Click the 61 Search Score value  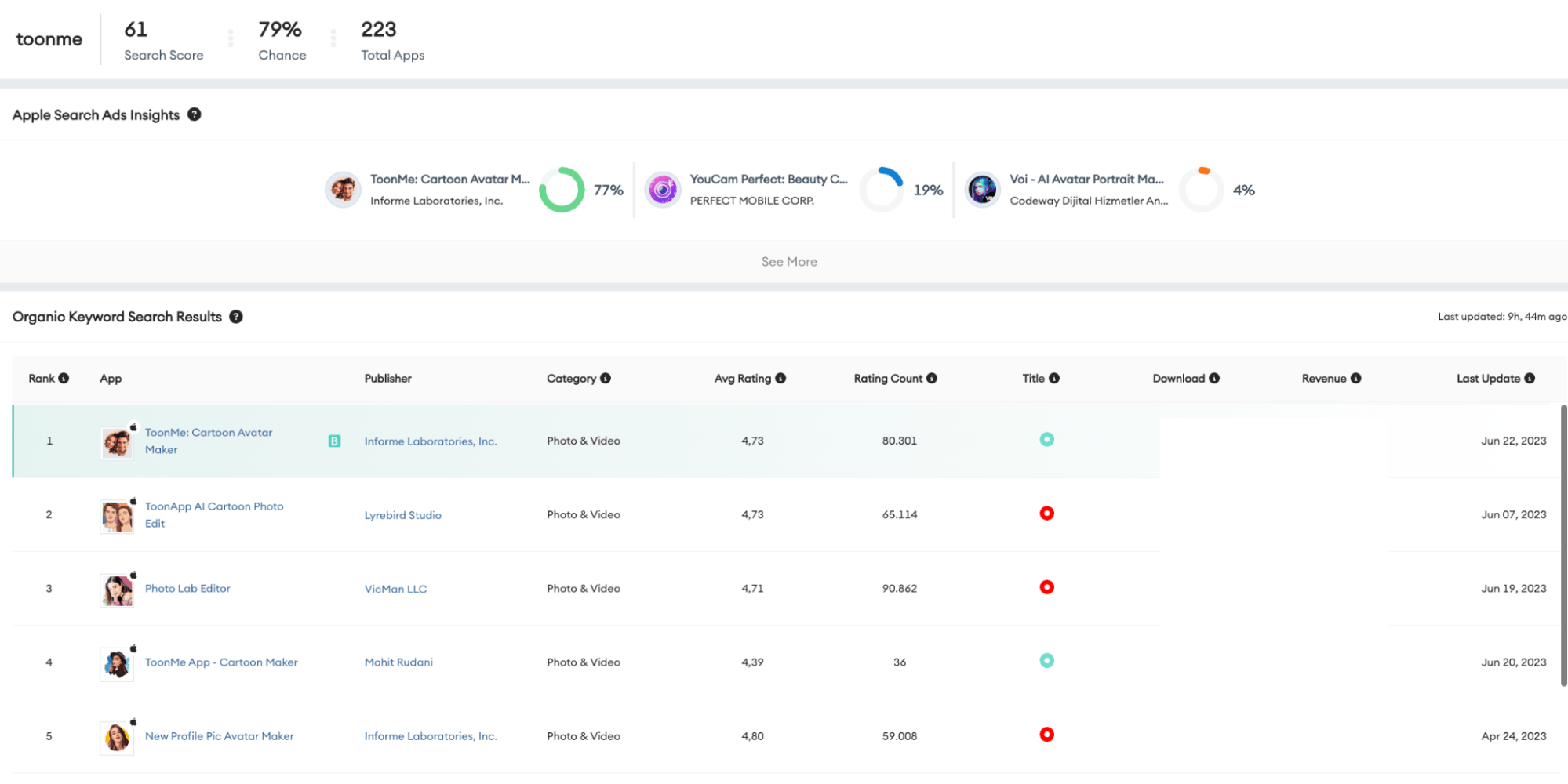pos(136,29)
